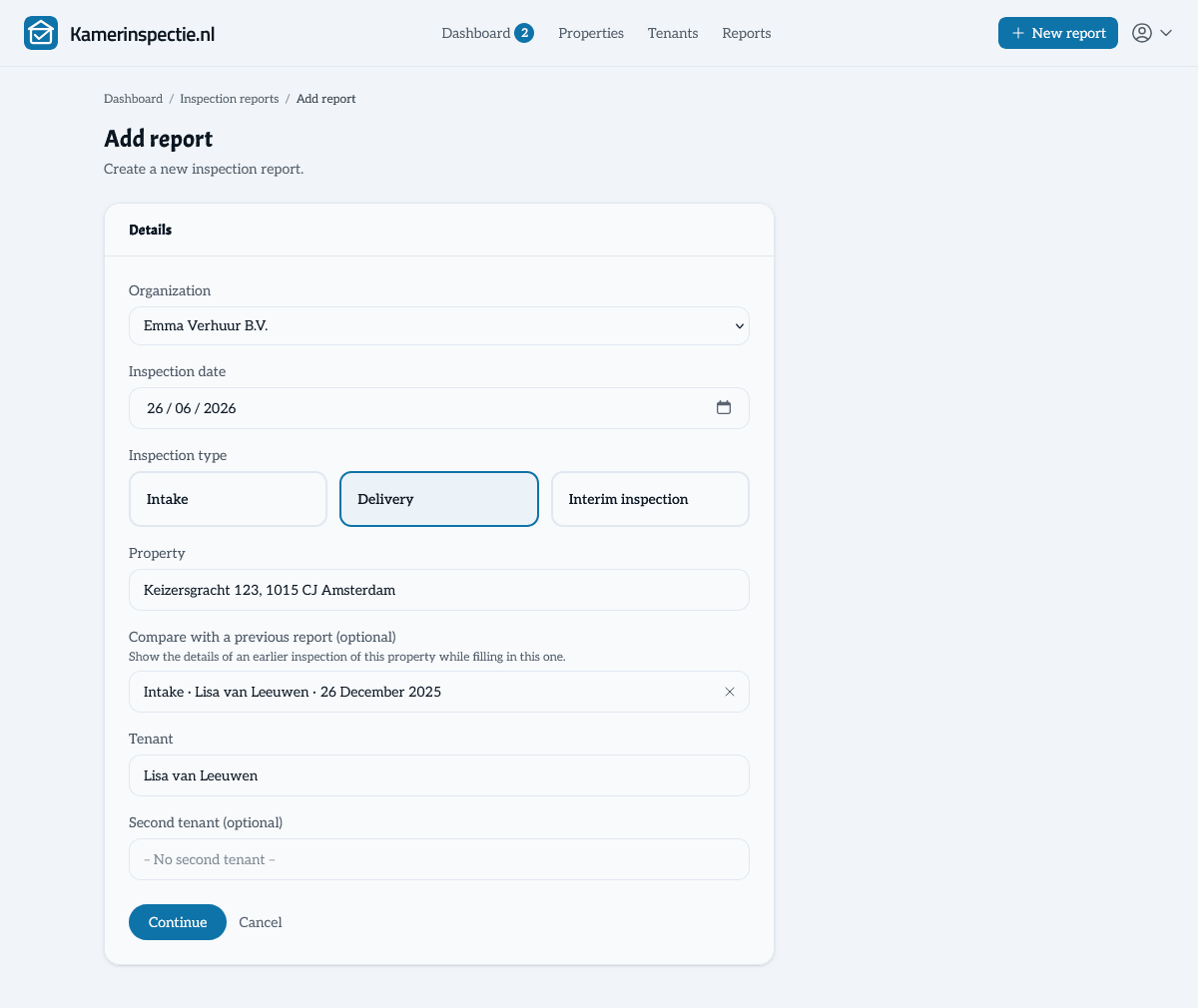Click the New report button
This screenshot has height=1008, width=1198.
pyautogui.click(x=1058, y=33)
